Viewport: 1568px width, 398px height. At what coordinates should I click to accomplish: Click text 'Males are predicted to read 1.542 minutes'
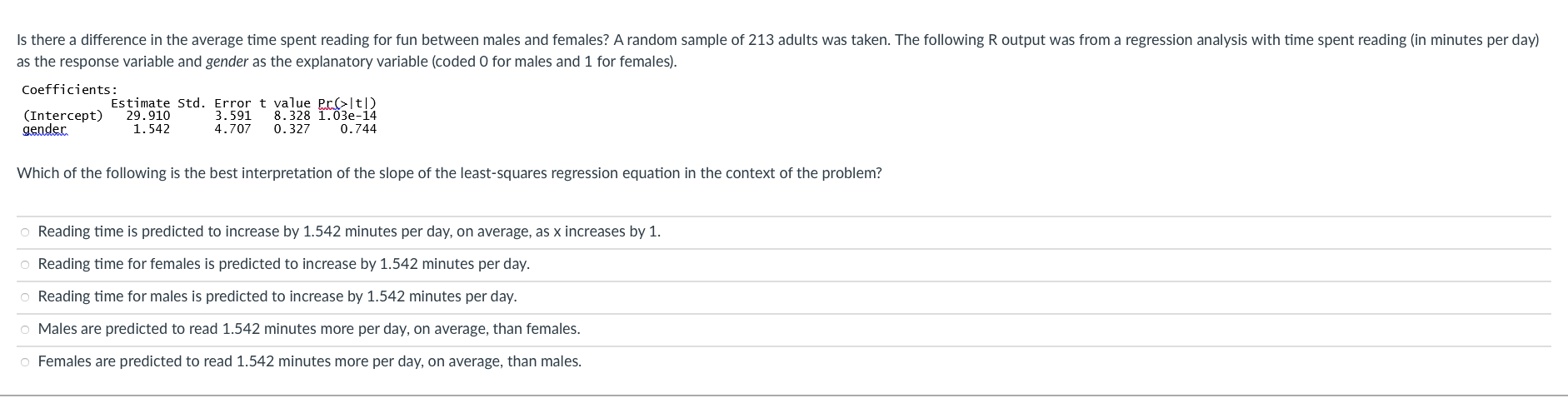[308, 329]
